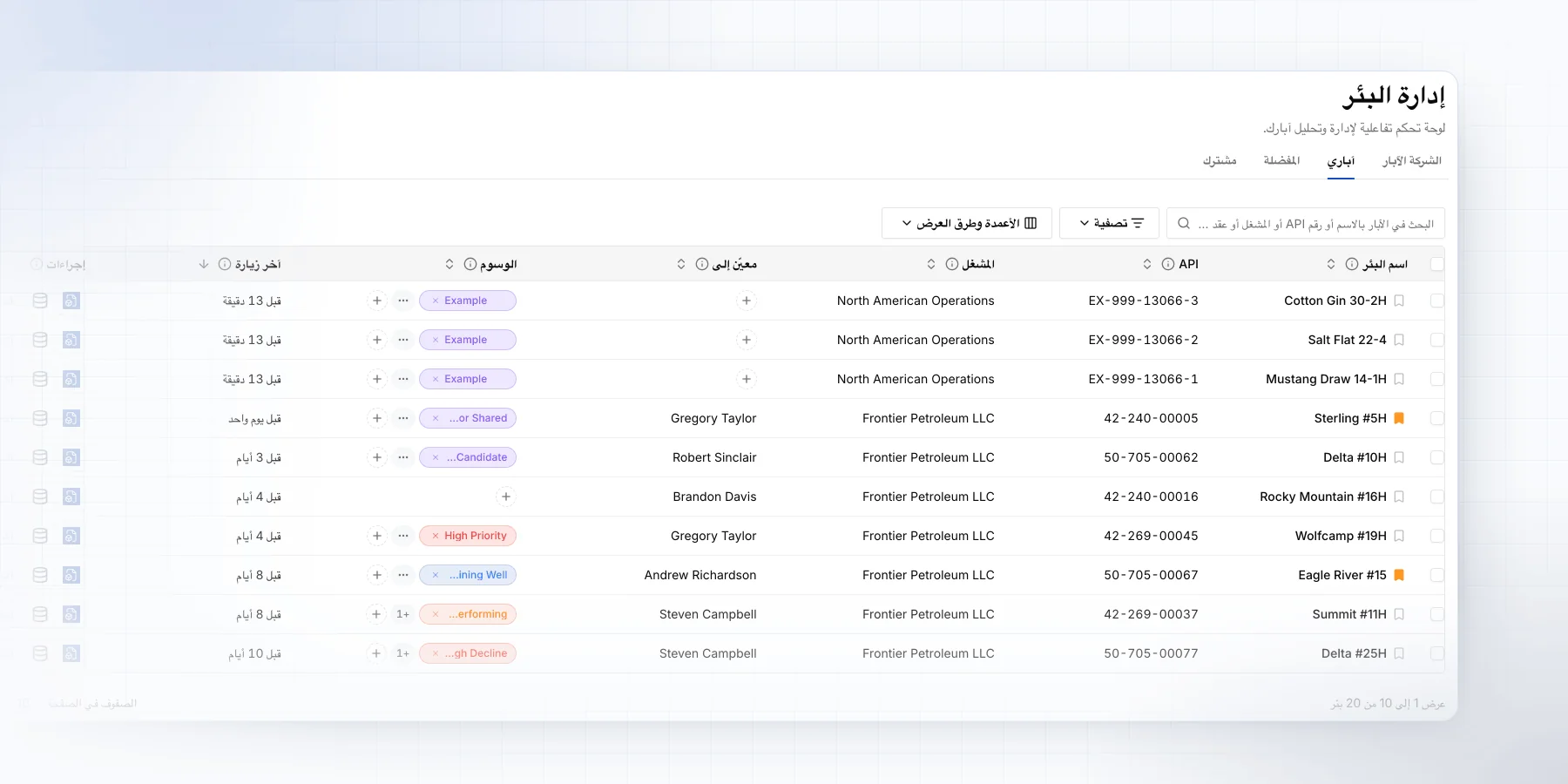The width and height of the screenshot is (1568, 784).
Task: Sort by the آخر زيارة column arrow
Action: tap(204, 264)
